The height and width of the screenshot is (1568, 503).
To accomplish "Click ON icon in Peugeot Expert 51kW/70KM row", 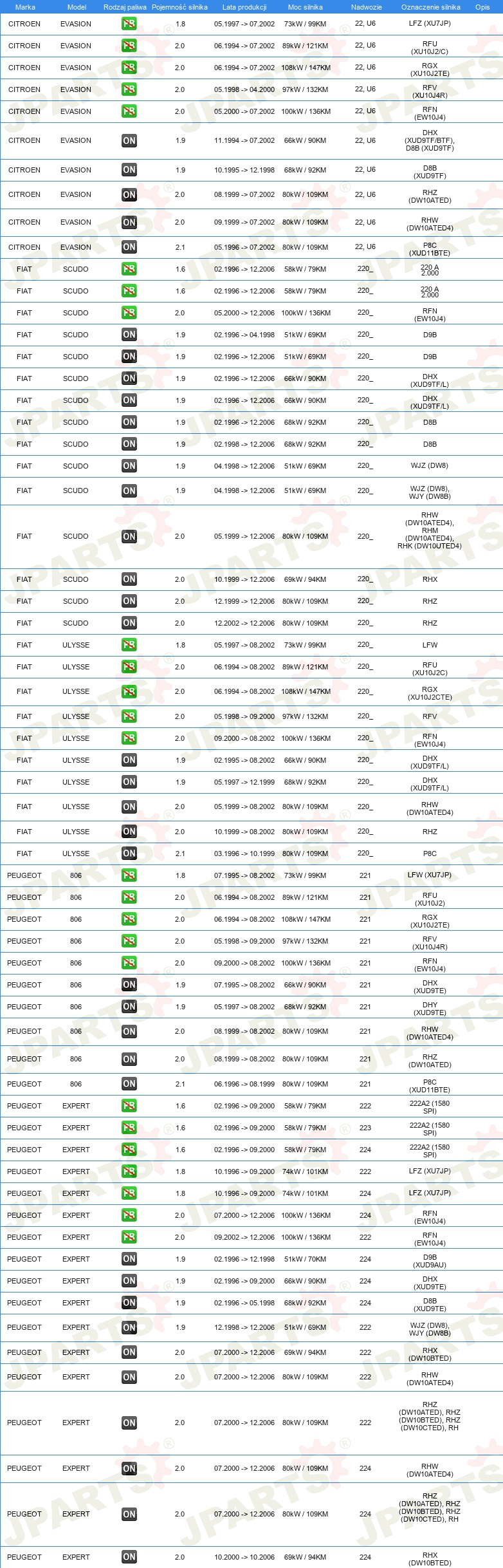I will tap(129, 1259).
